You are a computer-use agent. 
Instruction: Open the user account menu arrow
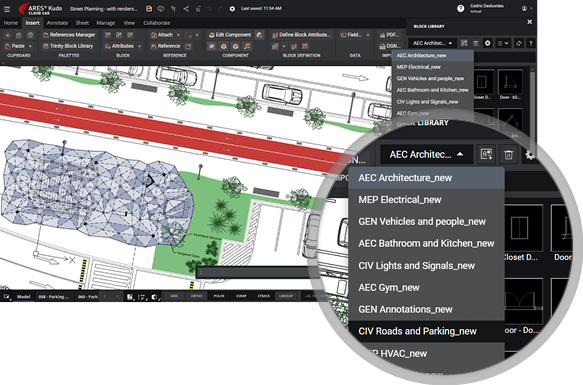pyautogui.click(x=531, y=8)
